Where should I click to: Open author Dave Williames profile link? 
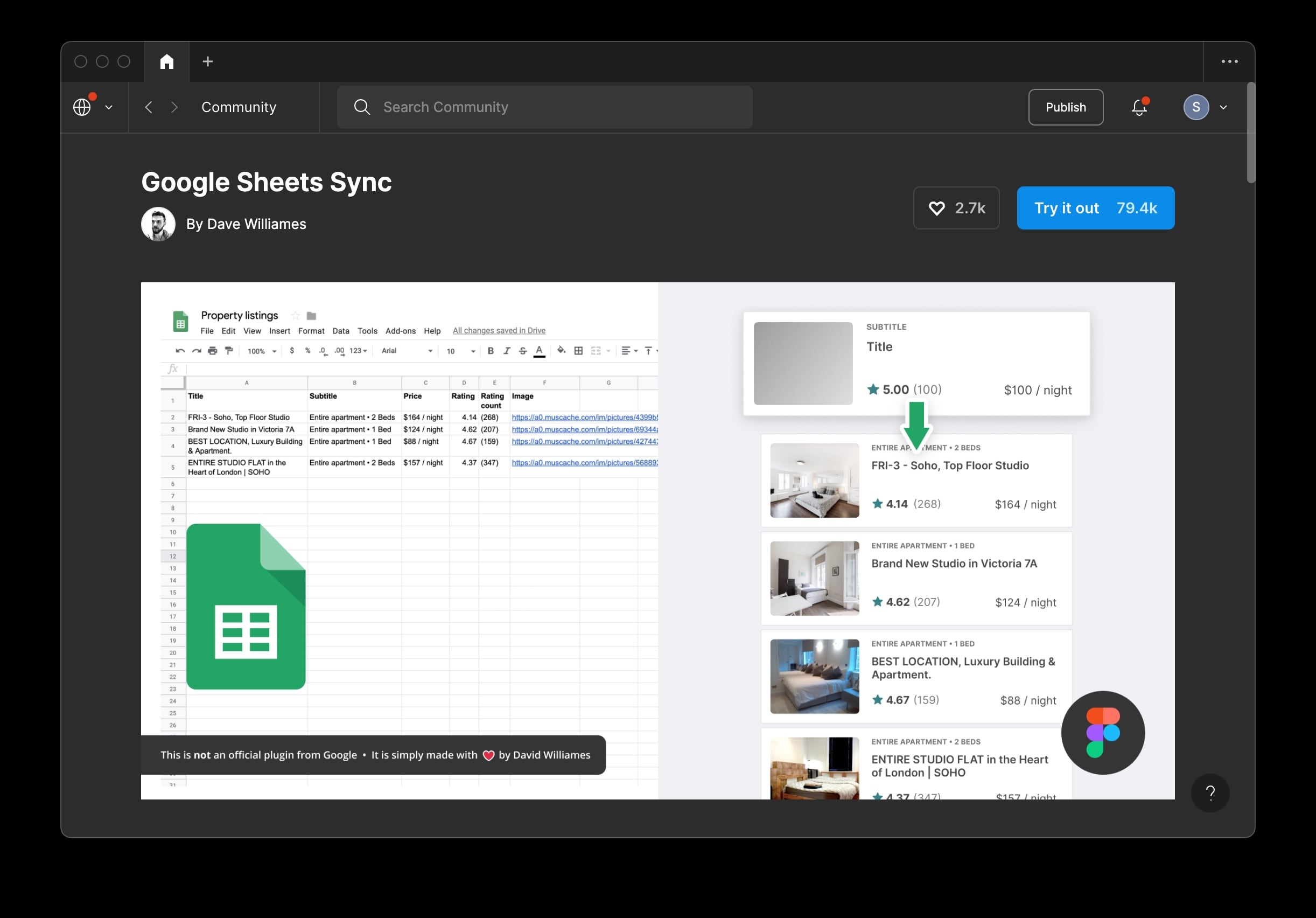tap(246, 224)
